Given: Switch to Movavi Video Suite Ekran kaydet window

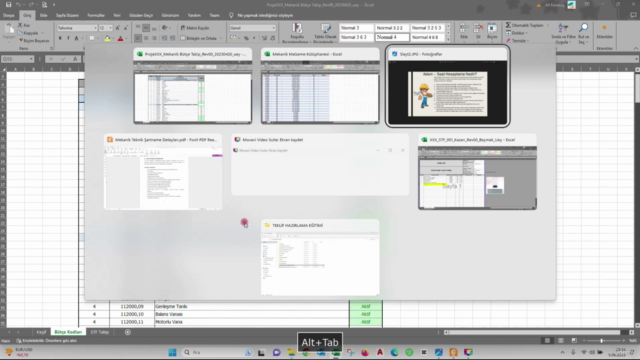Looking at the screenshot, I should coord(320,165).
